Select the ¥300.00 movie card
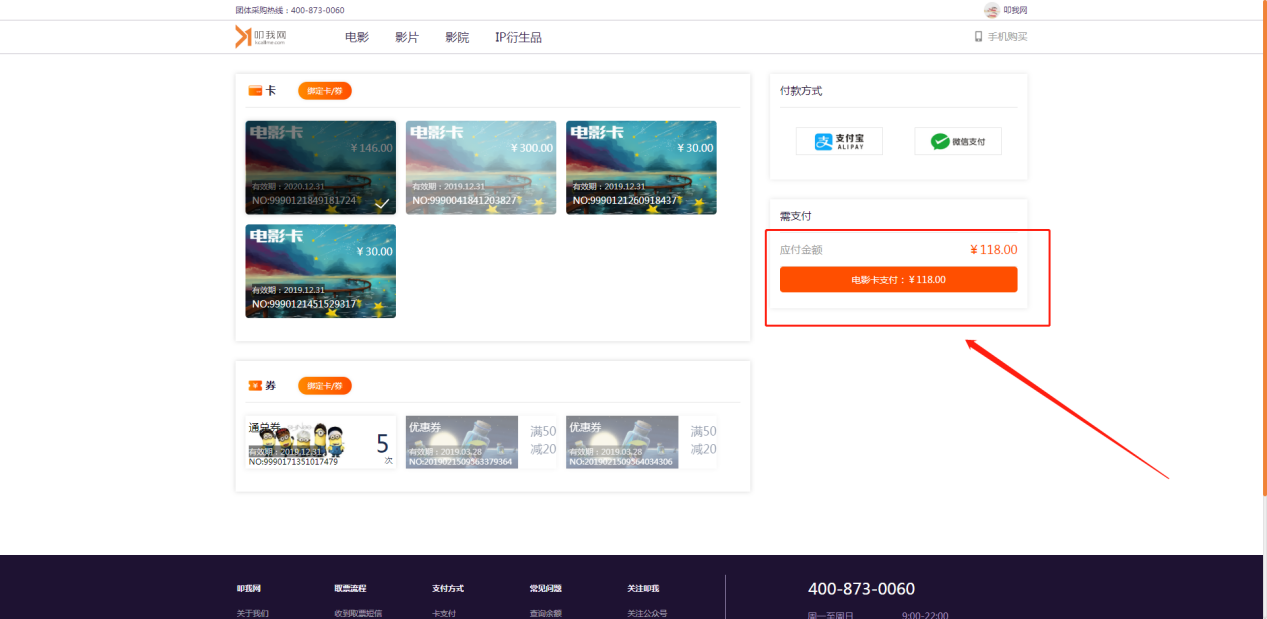The width and height of the screenshot is (1267, 619). tap(480, 167)
